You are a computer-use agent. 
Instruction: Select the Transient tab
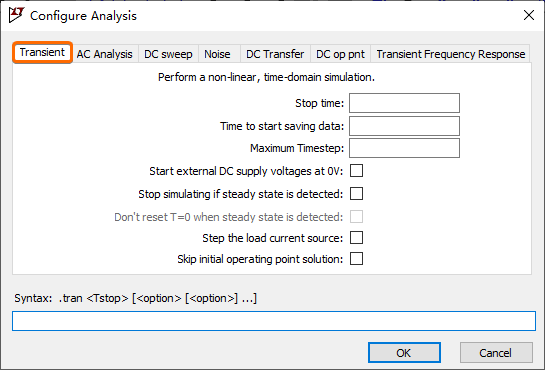click(x=42, y=52)
